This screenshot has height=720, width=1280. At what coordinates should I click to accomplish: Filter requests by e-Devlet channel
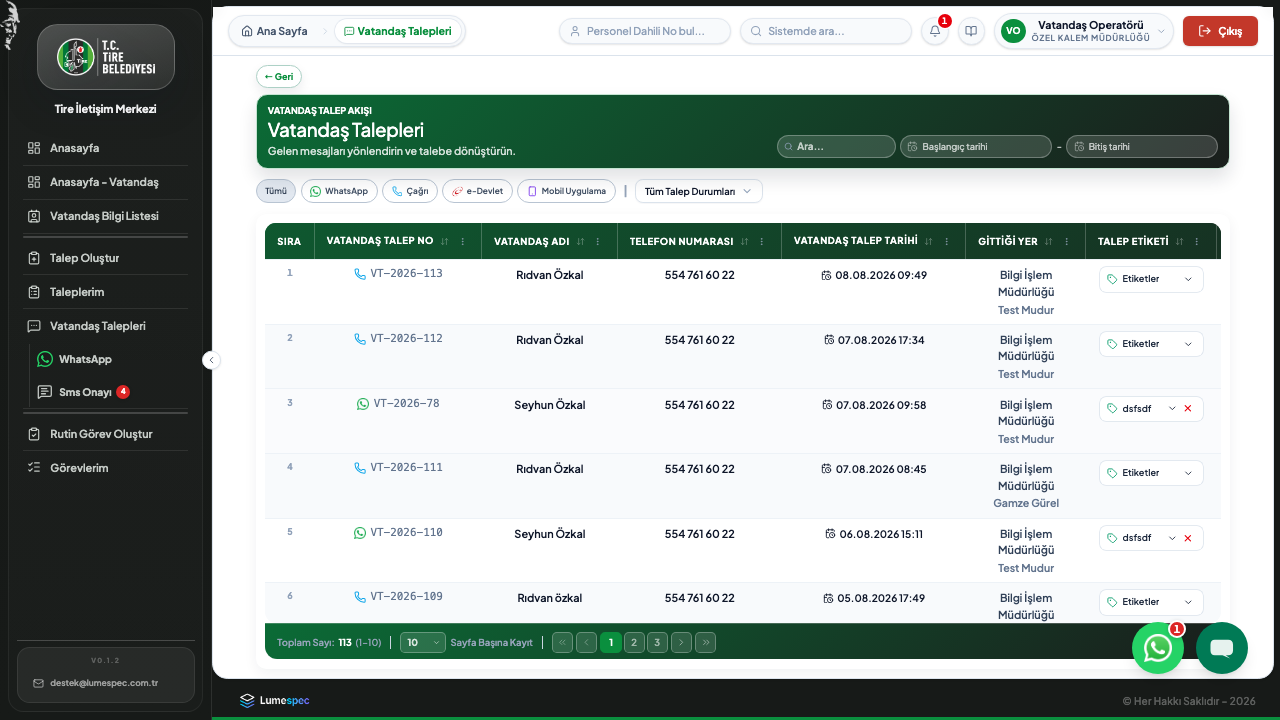(x=478, y=191)
